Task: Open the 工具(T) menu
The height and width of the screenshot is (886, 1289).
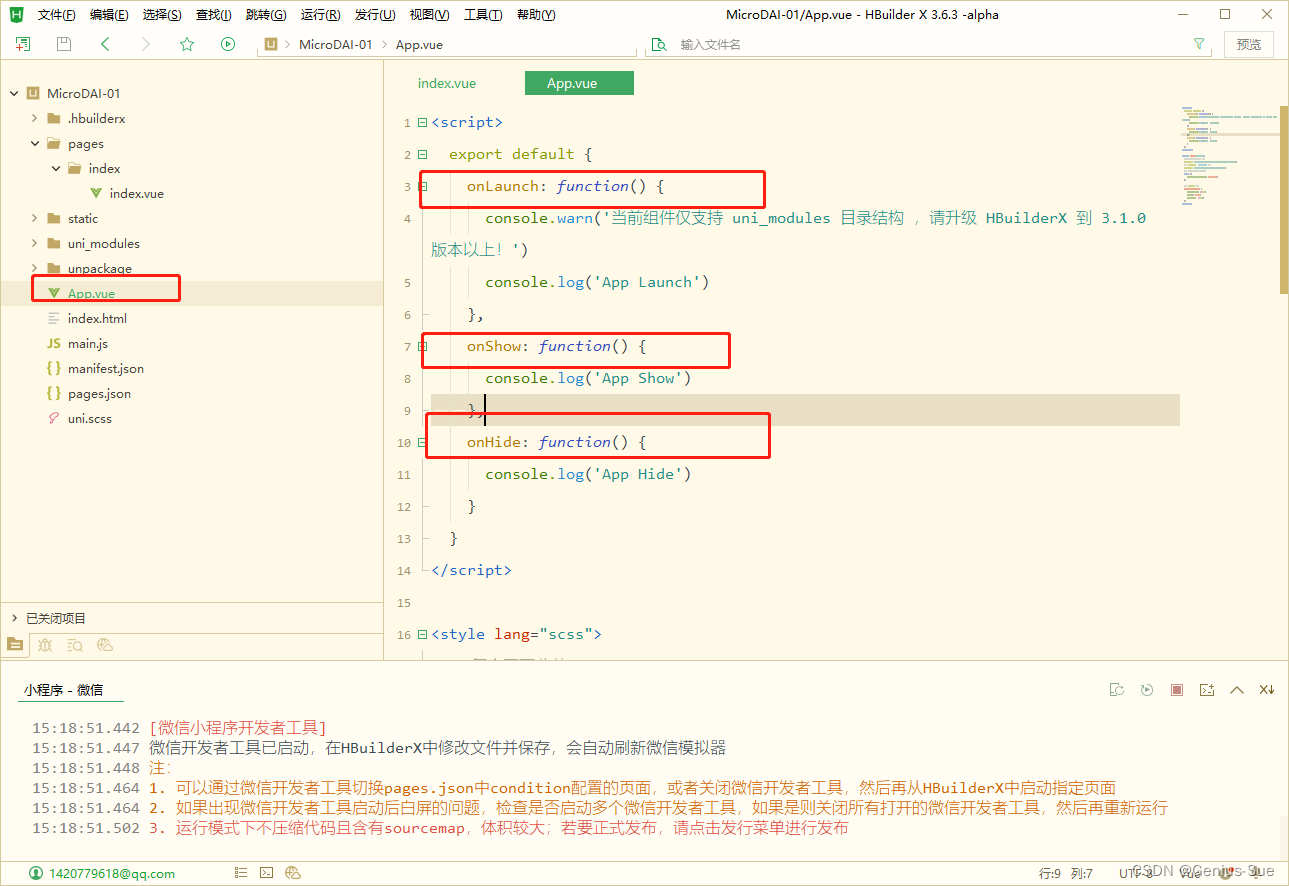Action: (x=483, y=14)
